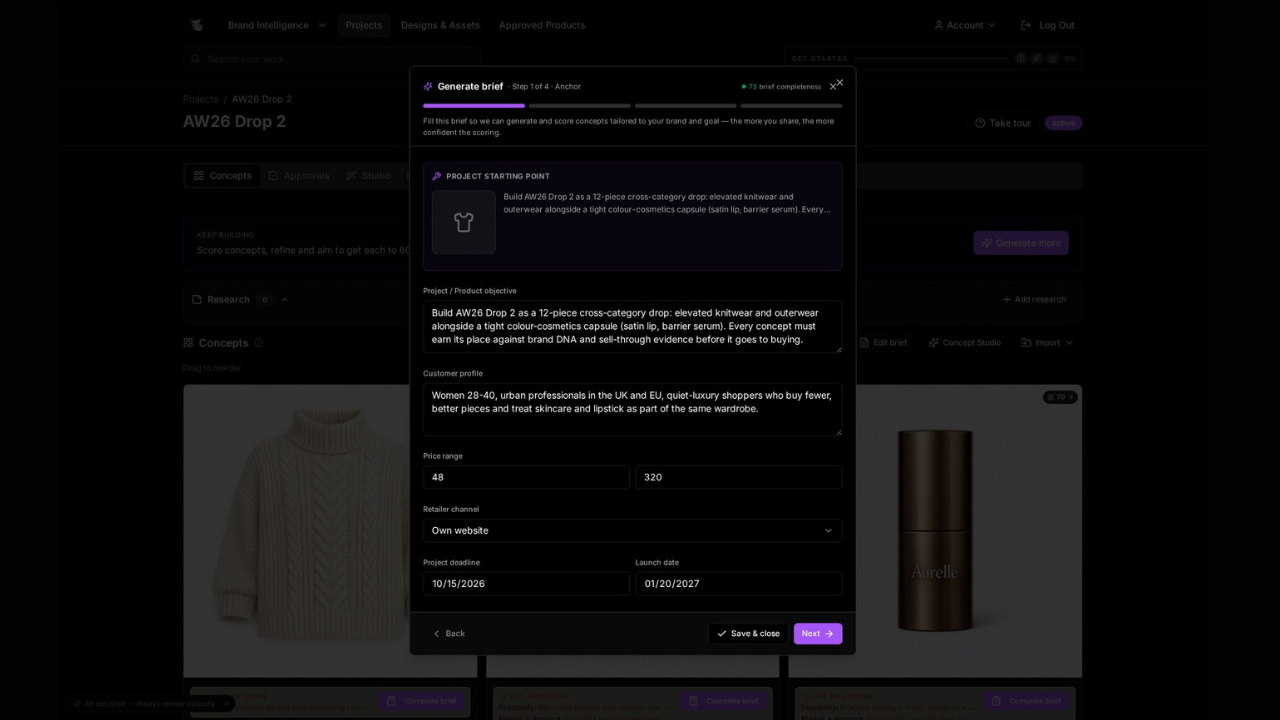Click the key icon next to Project Starting Point
This screenshot has height=720, width=1280.
click(x=437, y=176)
